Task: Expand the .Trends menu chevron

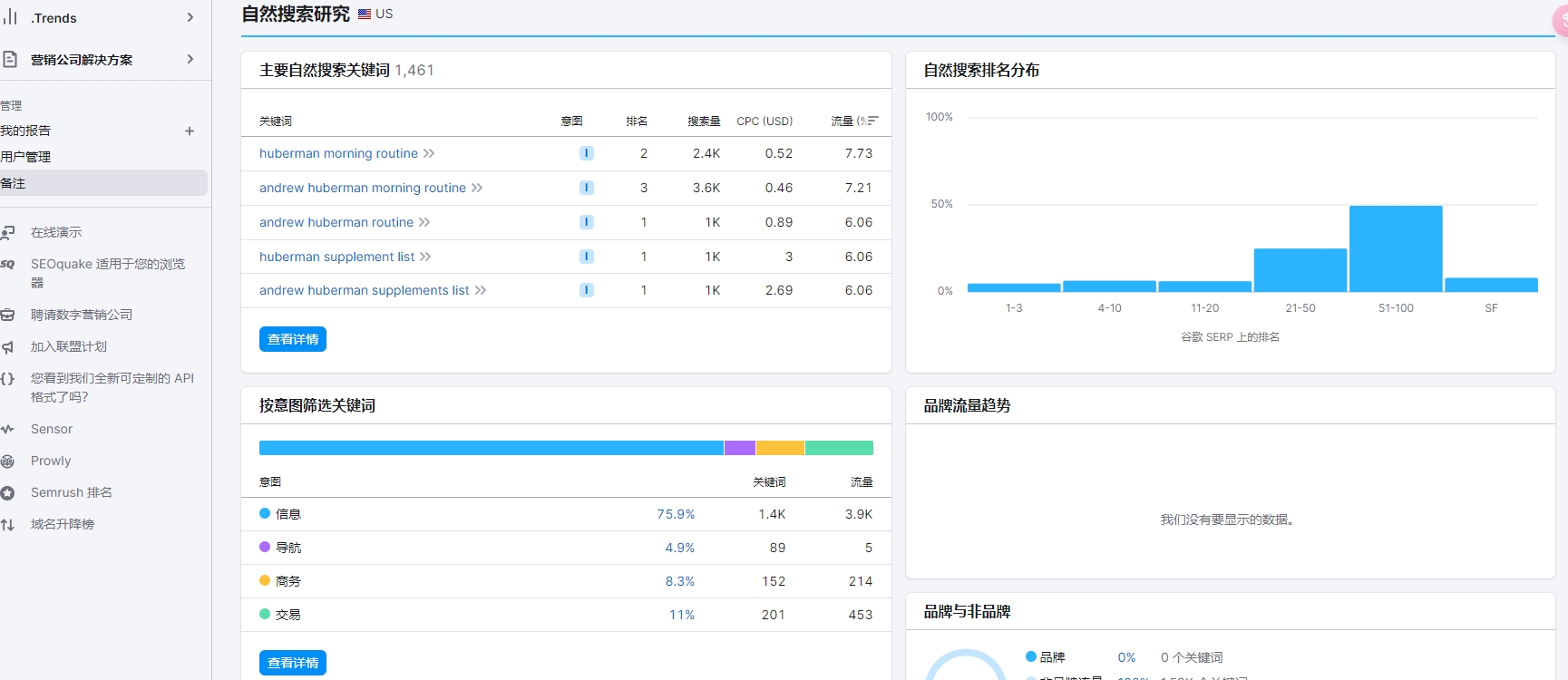Action: point(190,17)
